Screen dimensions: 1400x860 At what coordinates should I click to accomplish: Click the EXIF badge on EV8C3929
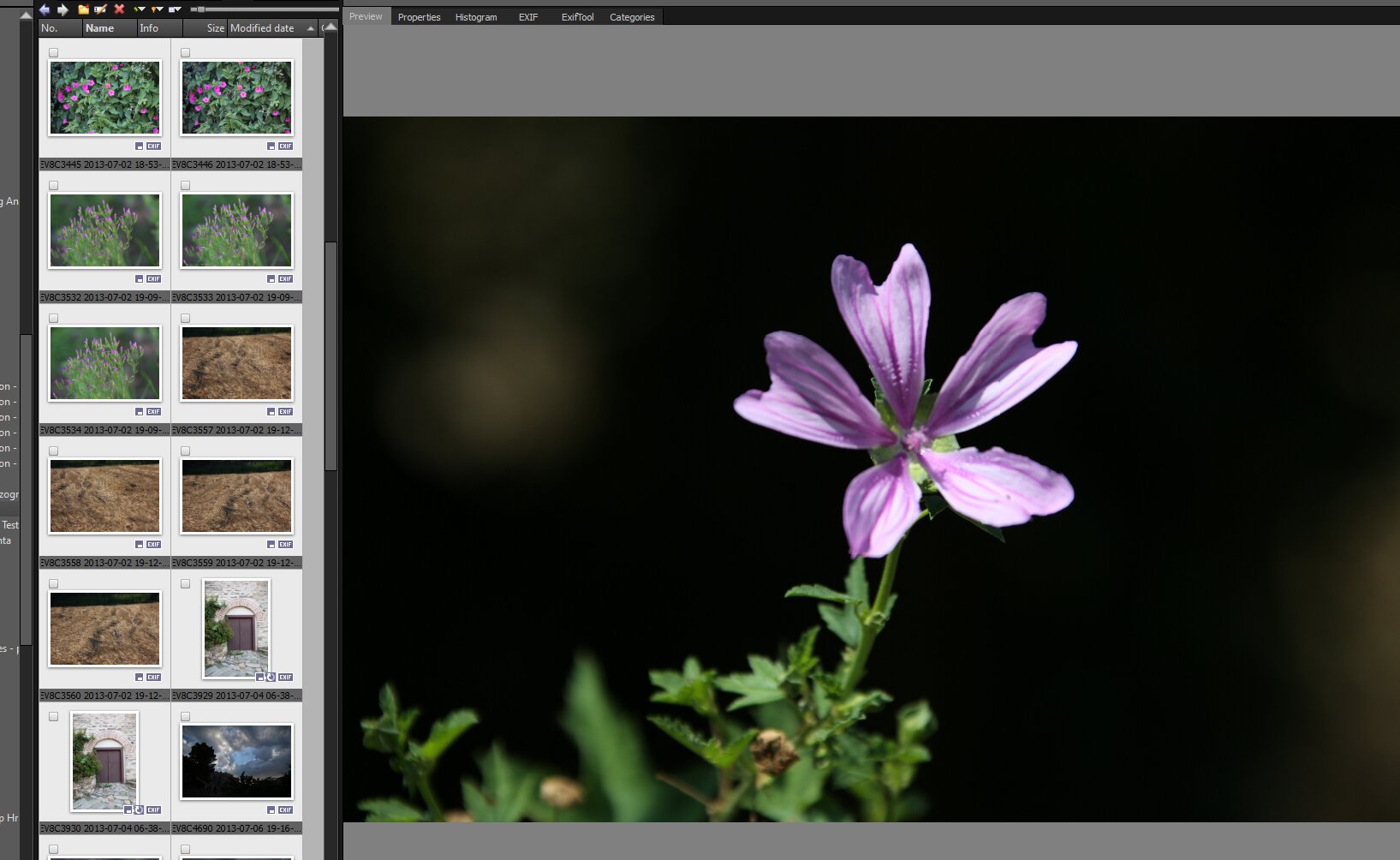point(285,678)
